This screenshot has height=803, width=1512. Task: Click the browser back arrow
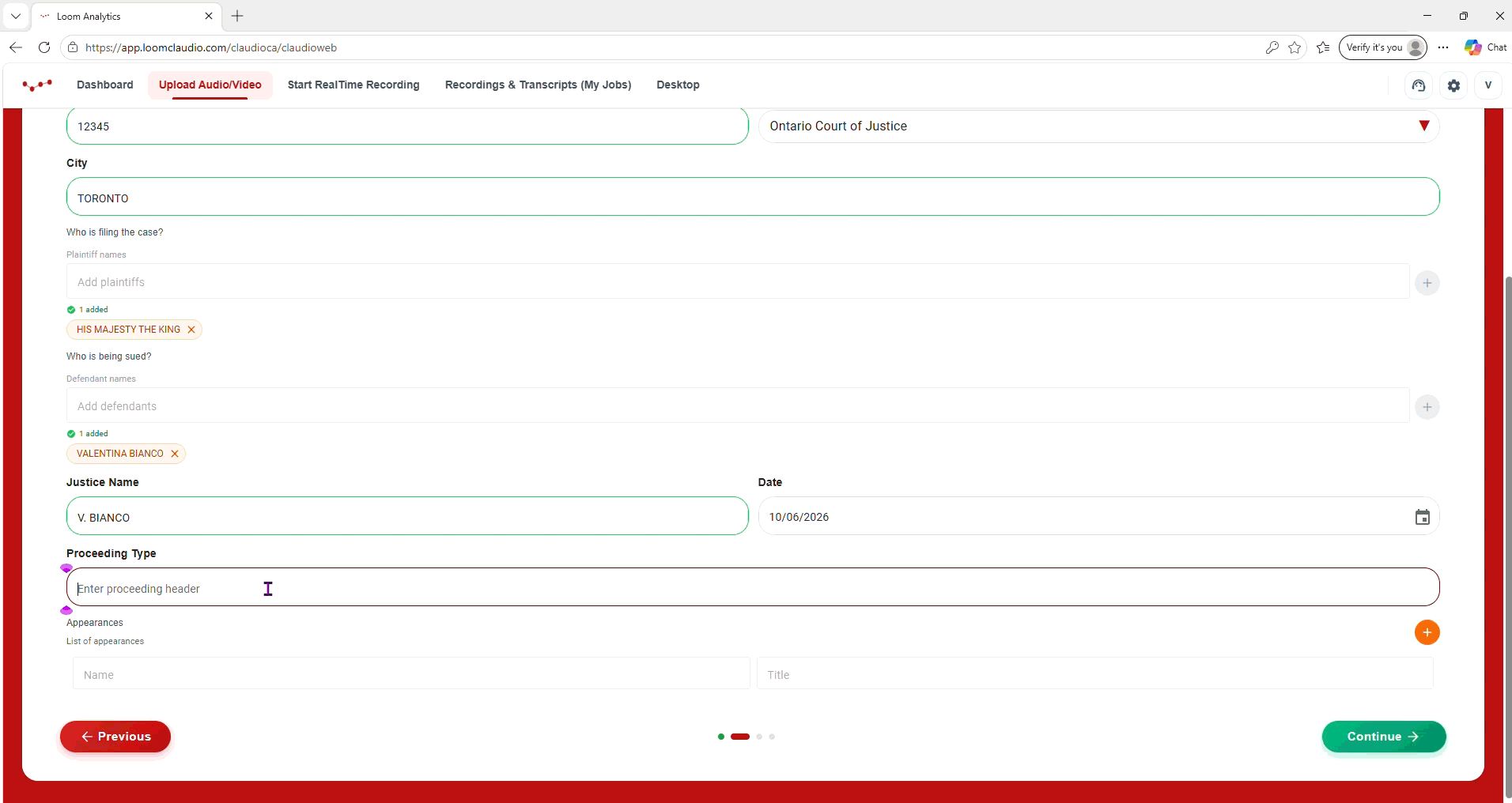(16, 47)
